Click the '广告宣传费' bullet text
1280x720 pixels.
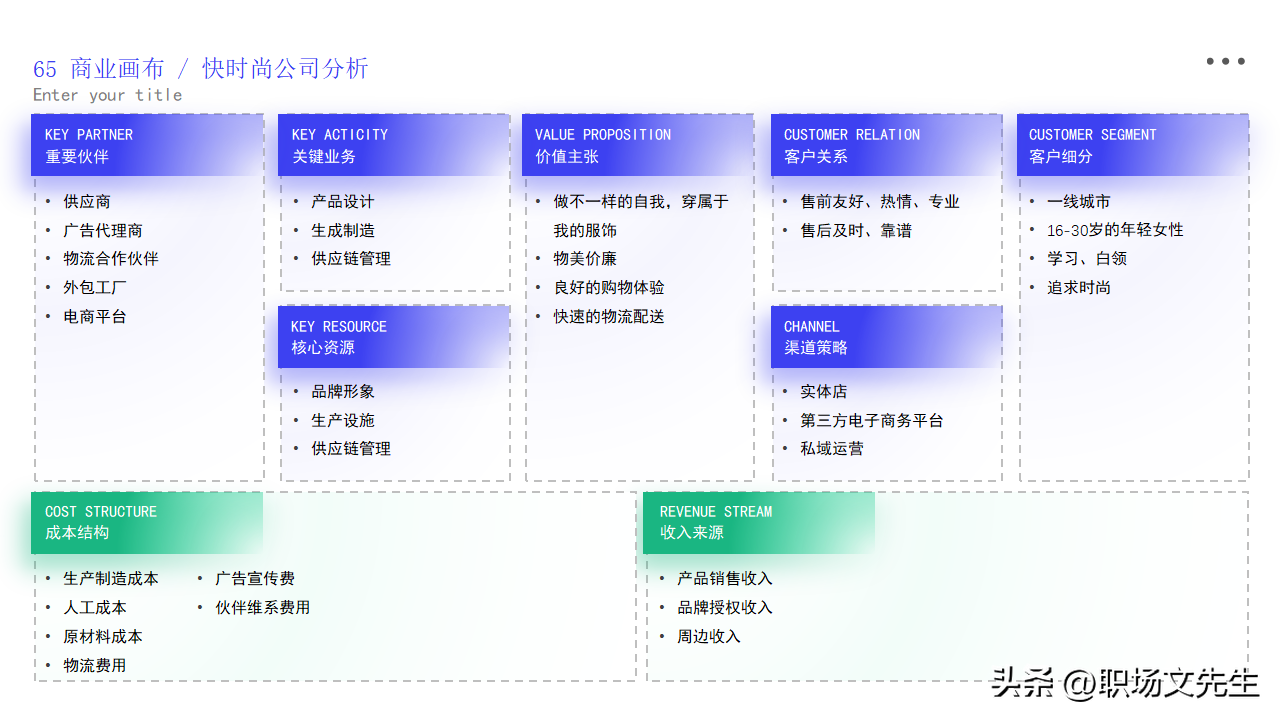[x=255, y=579]
